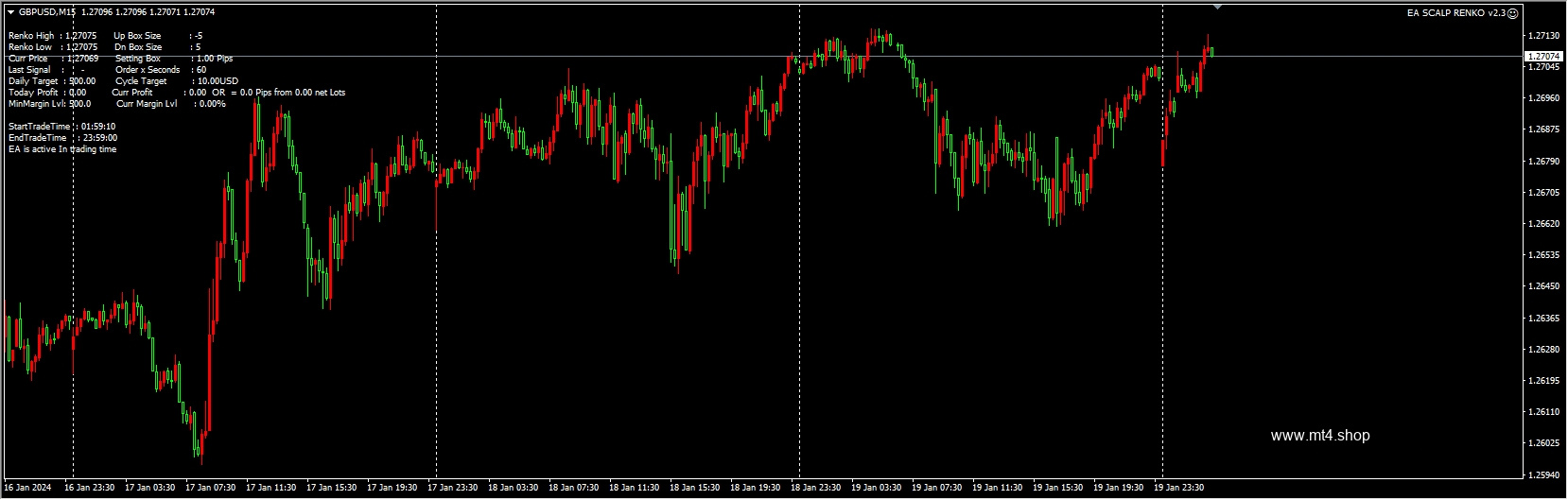Viewport: 1568px width, 500px height.
Task: Click the 1.26875 price axis label
Action: [x=1543, y=129]
